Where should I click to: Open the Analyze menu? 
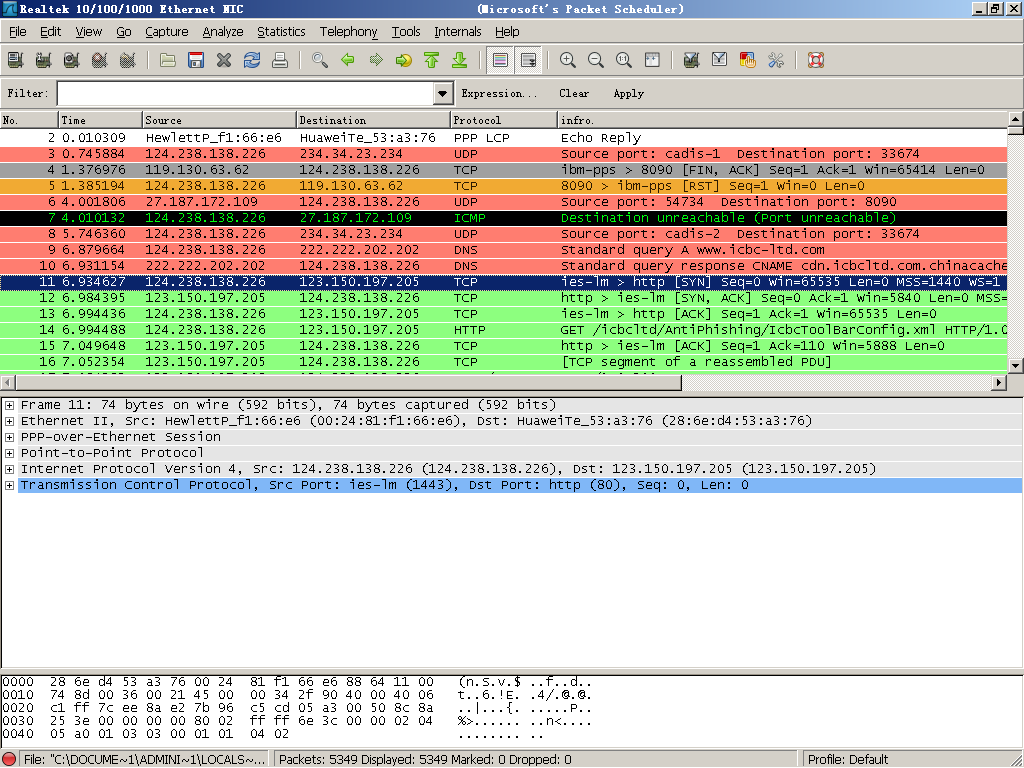point(223,31)
